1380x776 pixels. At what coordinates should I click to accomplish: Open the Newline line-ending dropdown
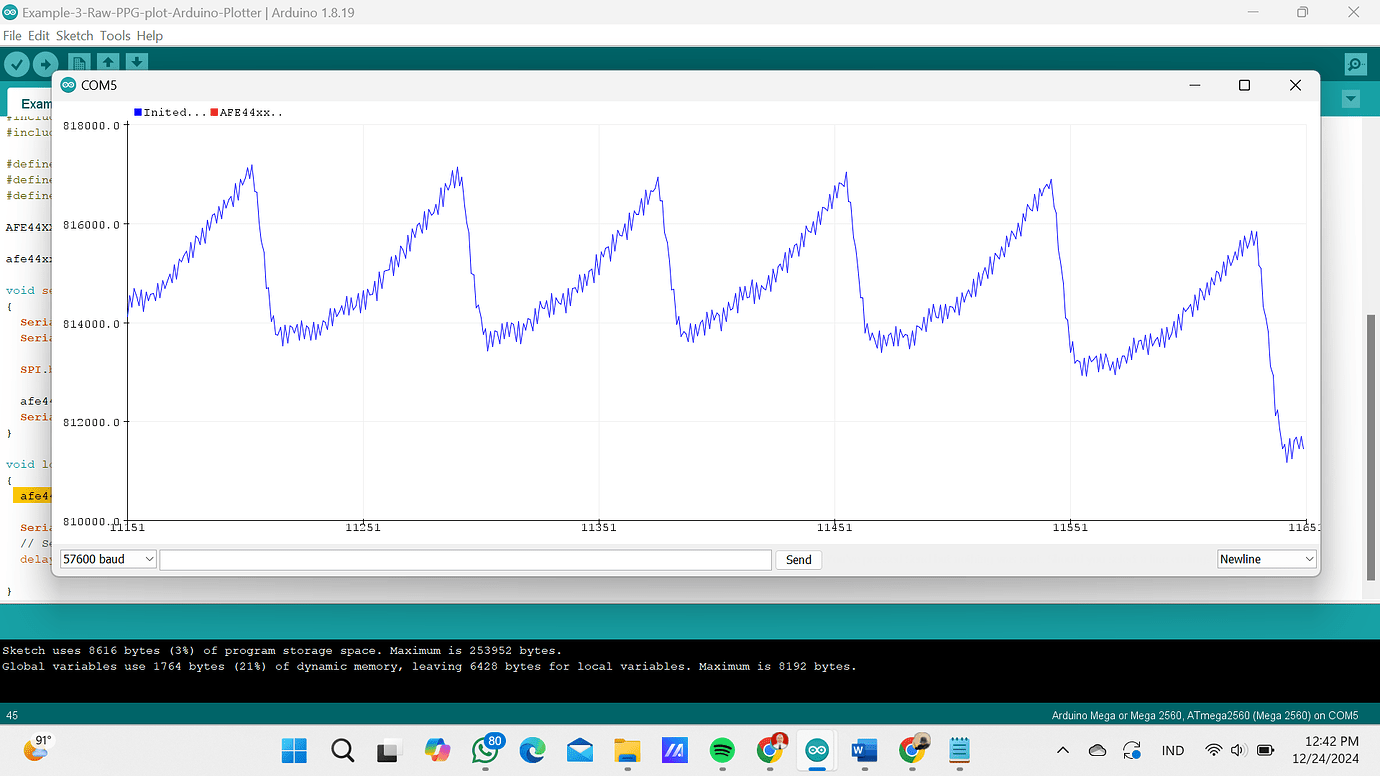tap(1265, 558)
